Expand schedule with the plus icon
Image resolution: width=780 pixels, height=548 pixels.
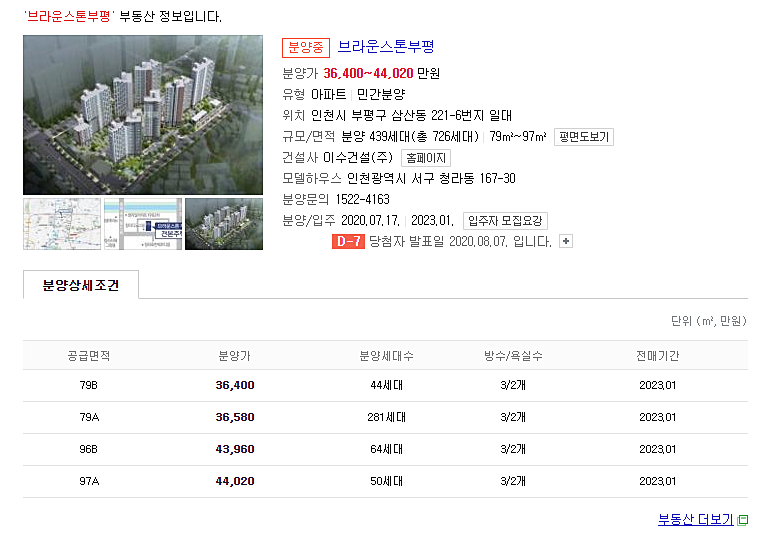click(x=566, y=241)
